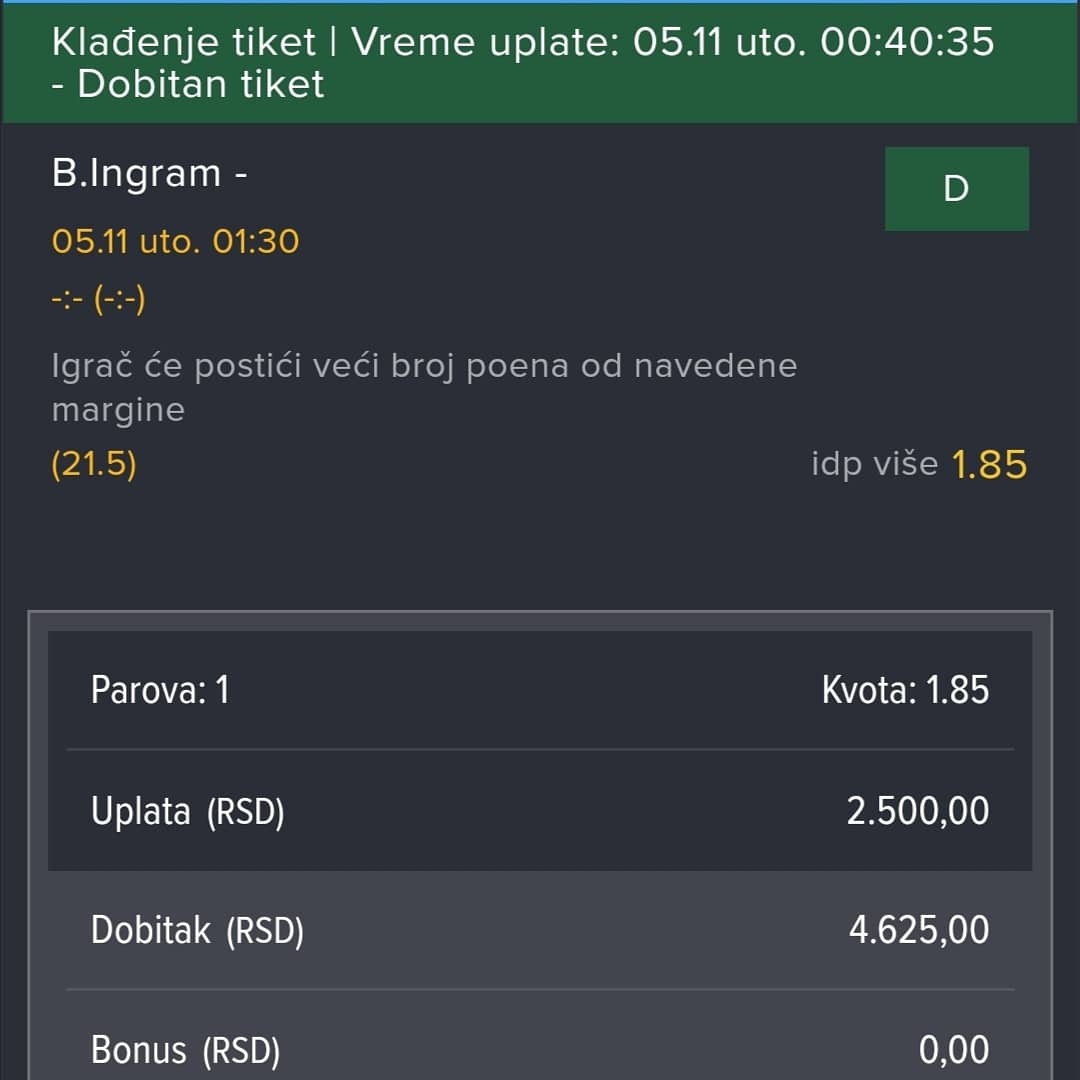Viewport: 1080px width, 1080px height.
Task: Click the green D status badge
Action: tap(957, 189)
